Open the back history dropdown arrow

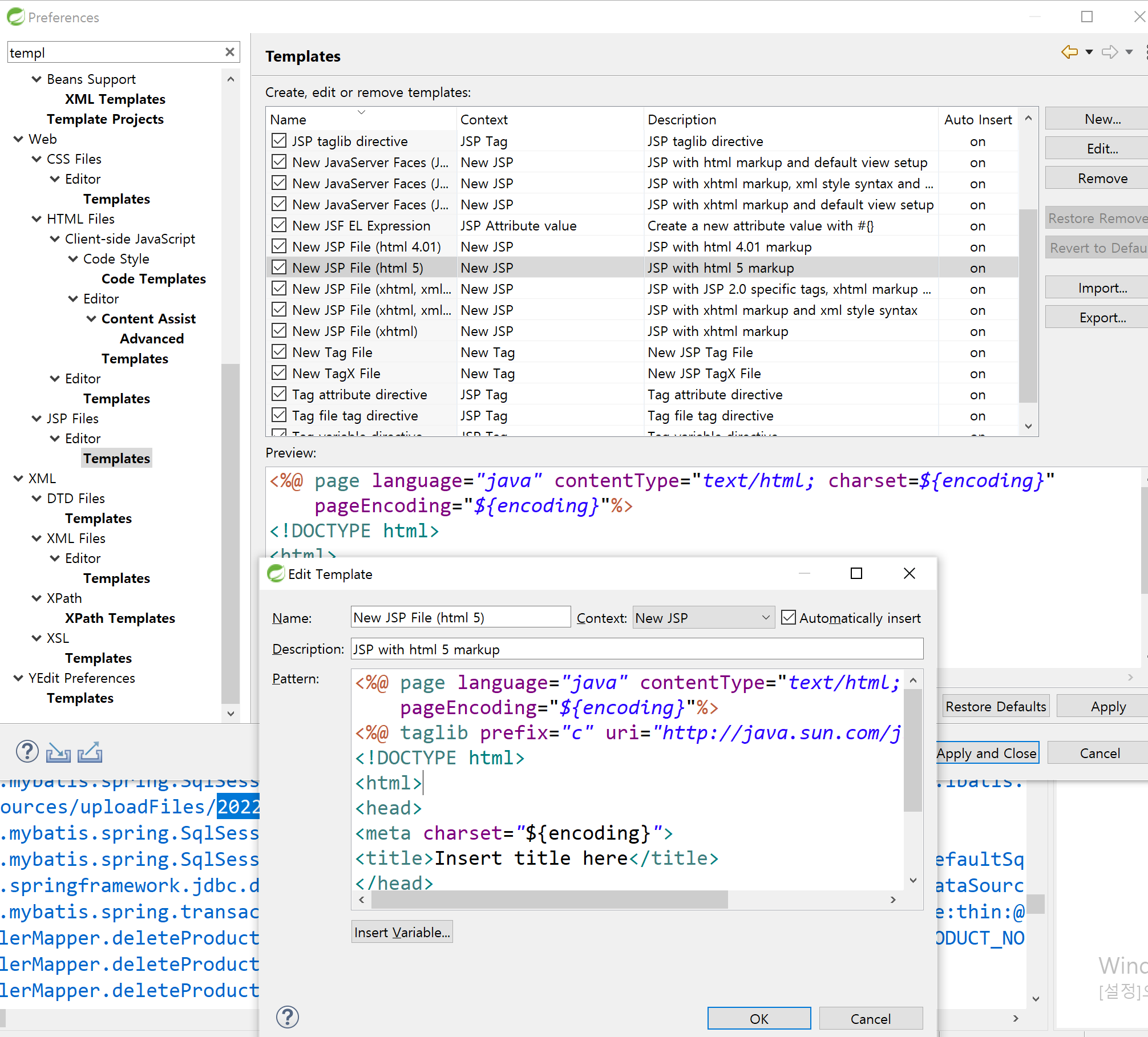click(x=1089, y=52)
